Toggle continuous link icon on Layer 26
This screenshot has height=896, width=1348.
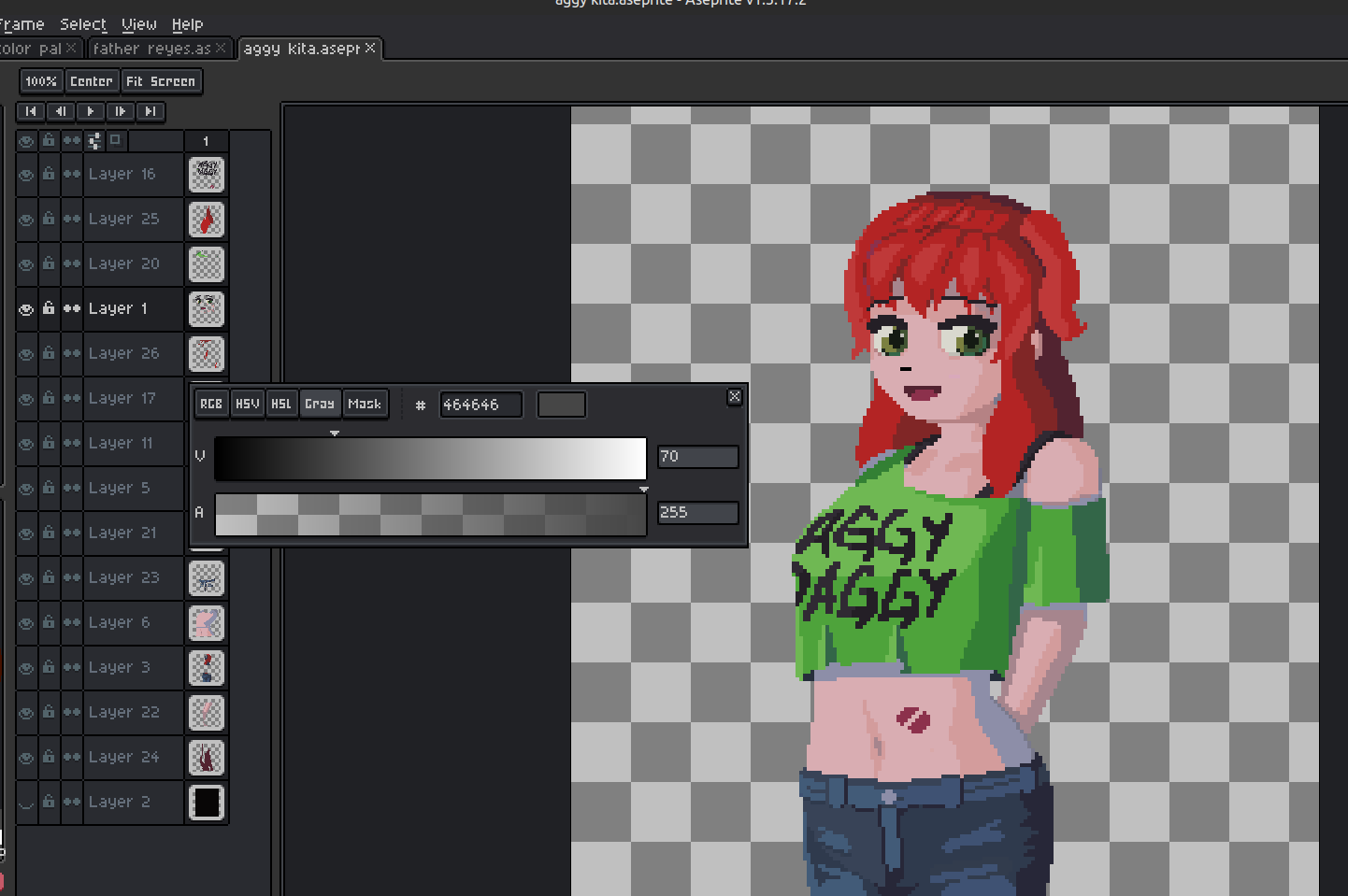[72, 353]
